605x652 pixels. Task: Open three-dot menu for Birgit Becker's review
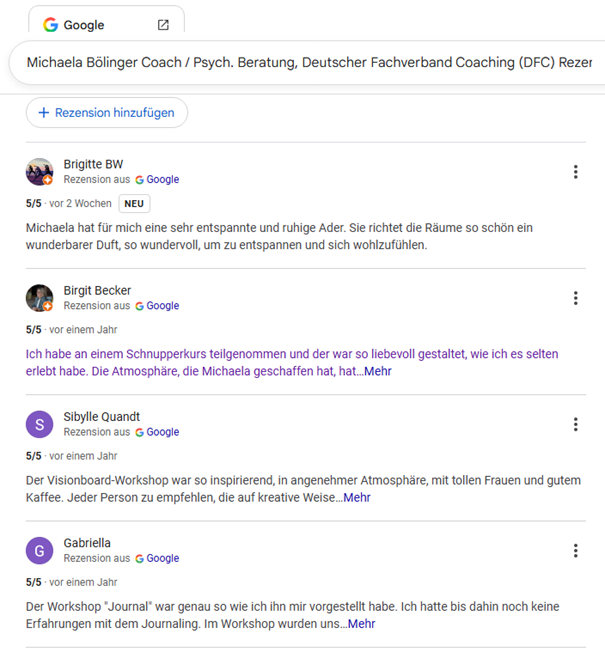point(575,298)
